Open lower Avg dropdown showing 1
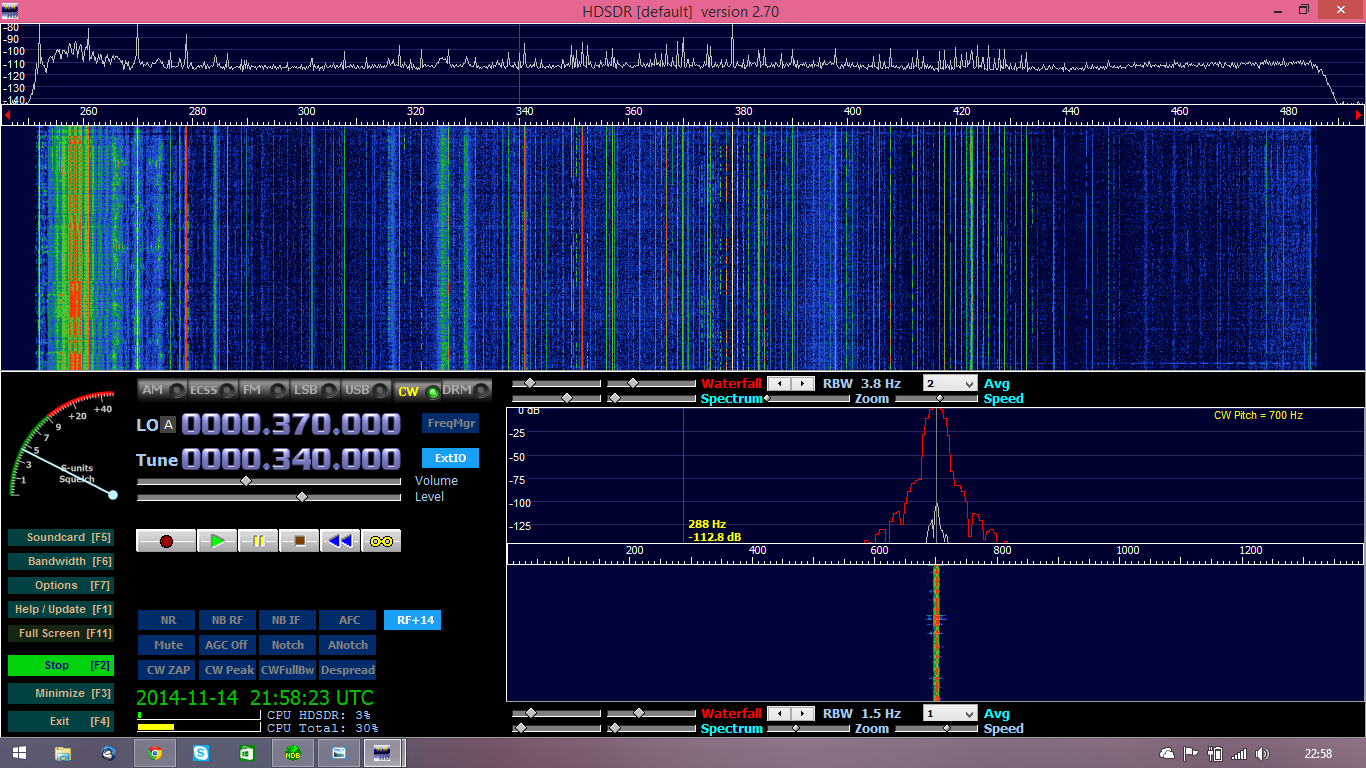 (x=950, y=713)
